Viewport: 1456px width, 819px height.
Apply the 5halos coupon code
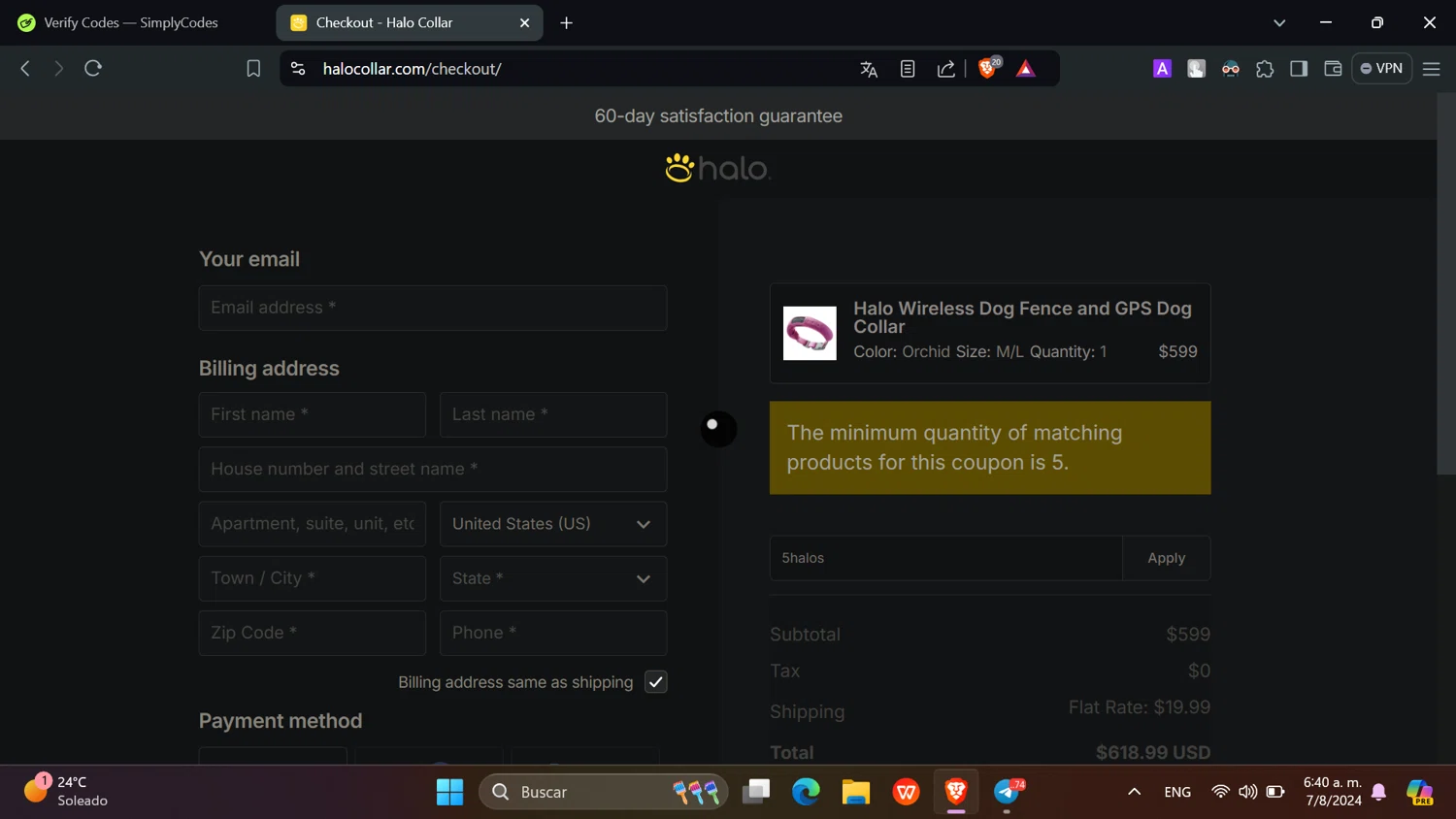1167,558
